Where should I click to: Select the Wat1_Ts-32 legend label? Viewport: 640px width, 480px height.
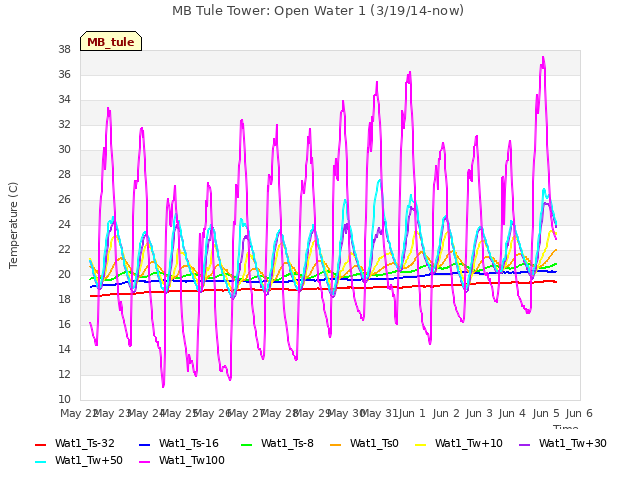(85, 444)
